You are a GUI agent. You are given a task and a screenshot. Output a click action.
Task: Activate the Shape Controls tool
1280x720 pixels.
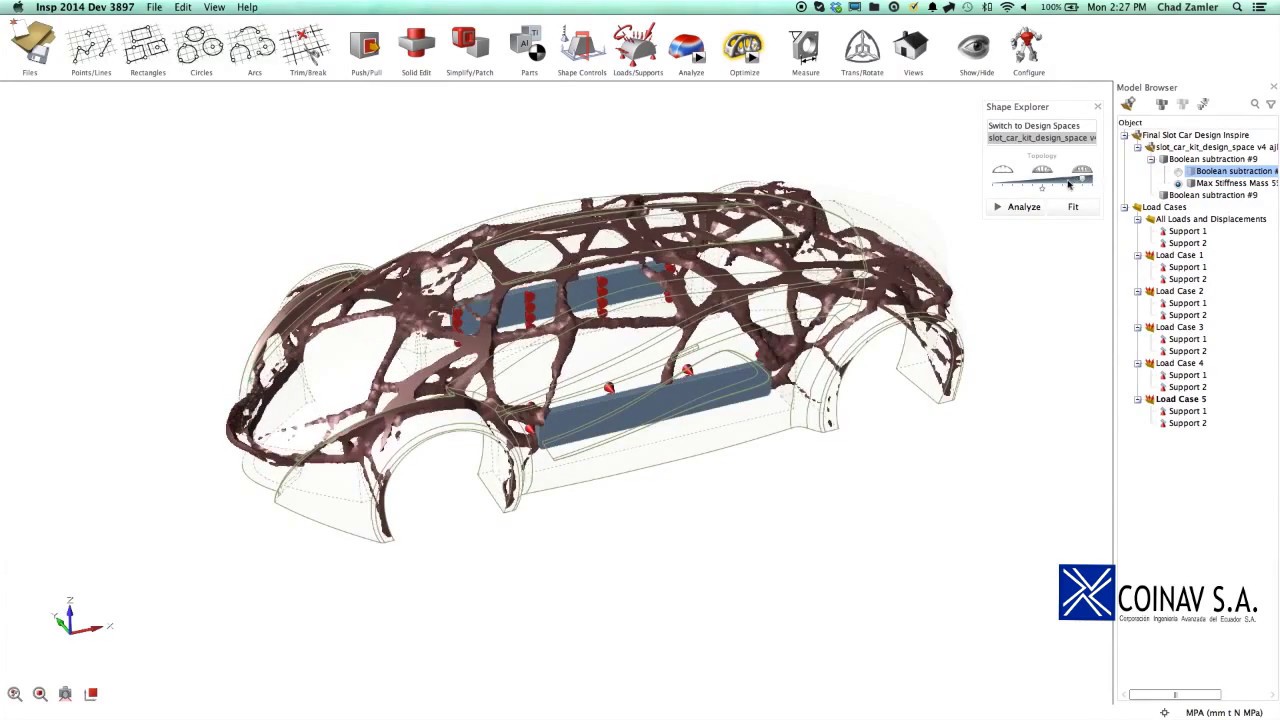point(582,51)
